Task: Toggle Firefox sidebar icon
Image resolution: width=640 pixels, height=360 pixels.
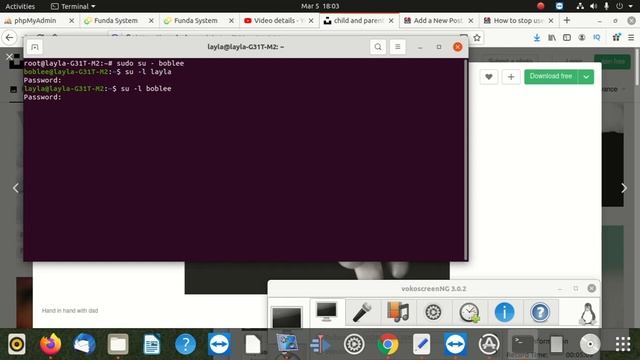Action: [x=567, y=38]
